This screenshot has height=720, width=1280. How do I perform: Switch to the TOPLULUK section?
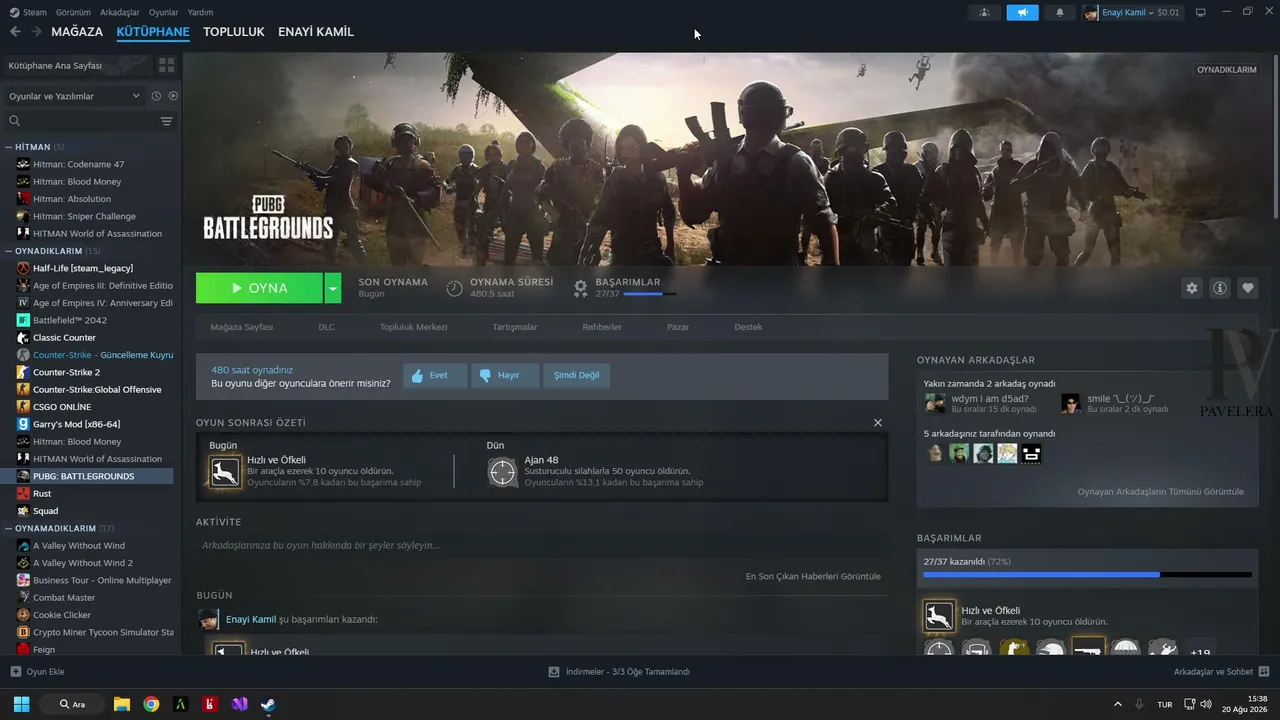234,32
